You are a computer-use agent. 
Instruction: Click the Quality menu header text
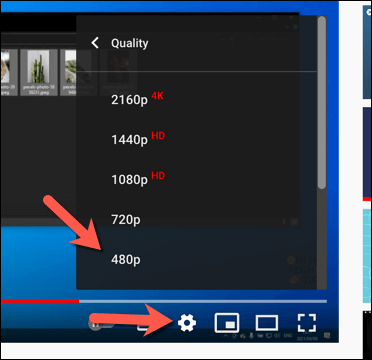(x=130, y=43)
